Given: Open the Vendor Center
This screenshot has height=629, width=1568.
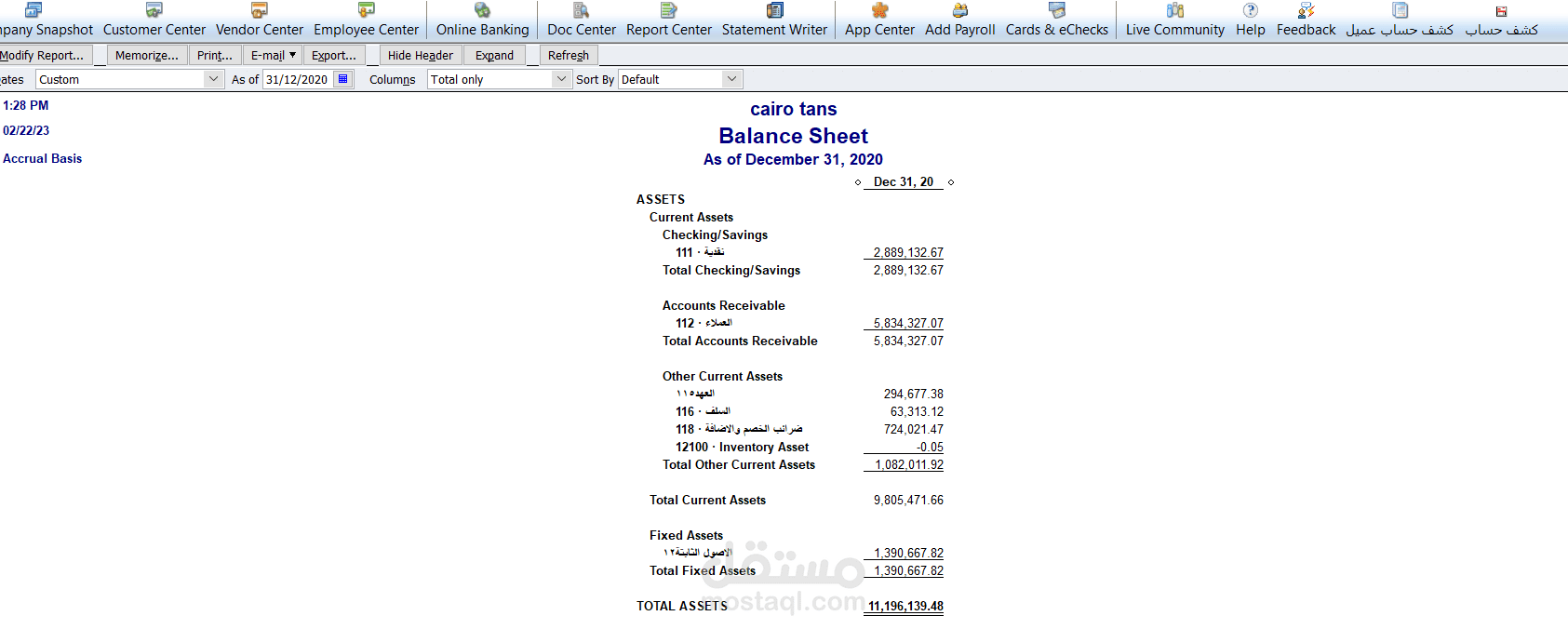Looking at the screenshot, I should 260,20.
